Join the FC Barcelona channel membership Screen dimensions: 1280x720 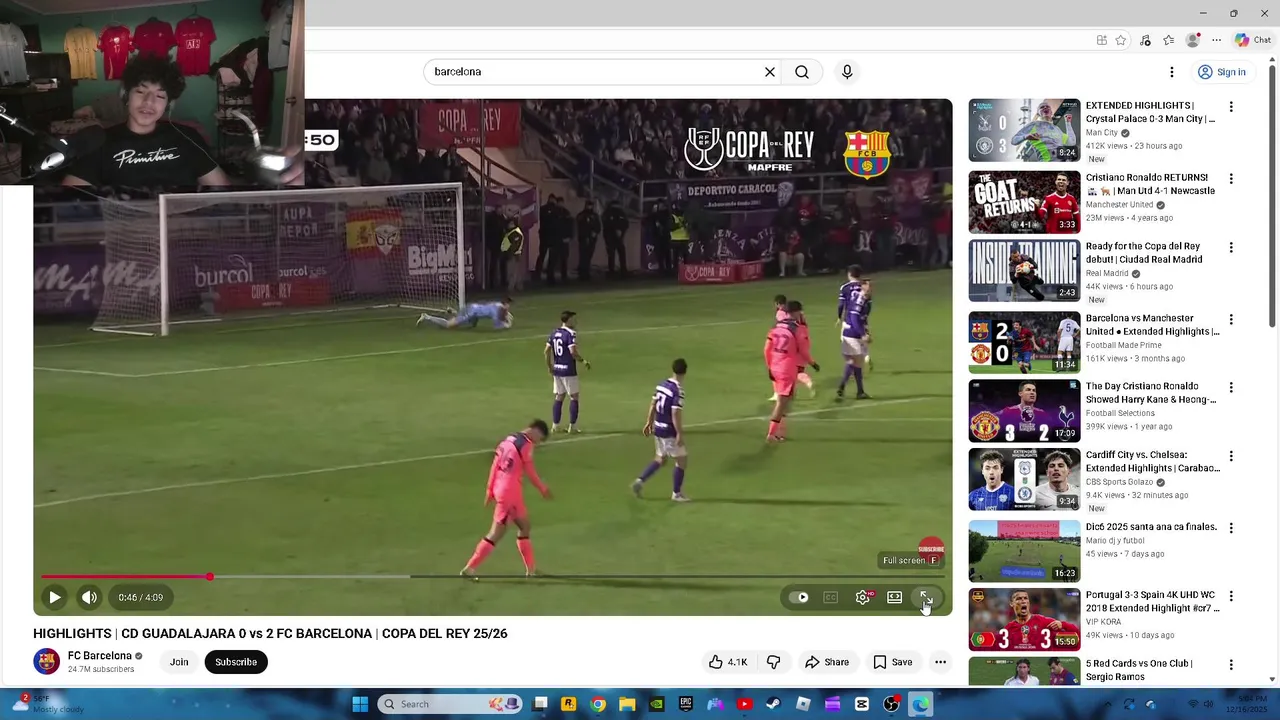(x=179, y=662)
